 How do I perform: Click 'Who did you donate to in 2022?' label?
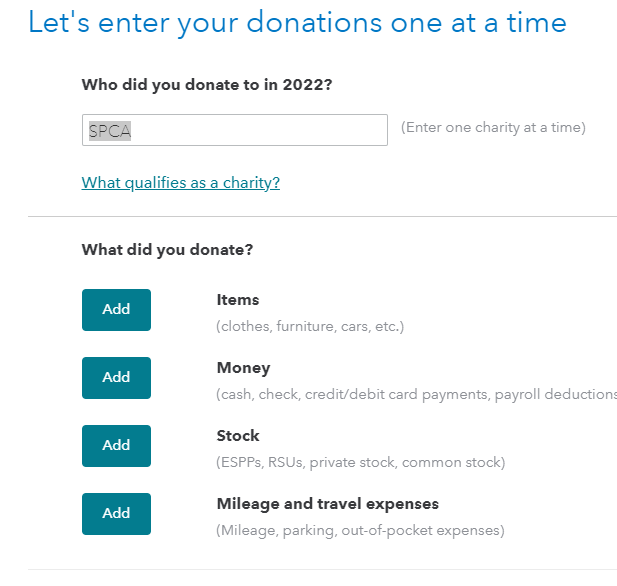(207, 85)
